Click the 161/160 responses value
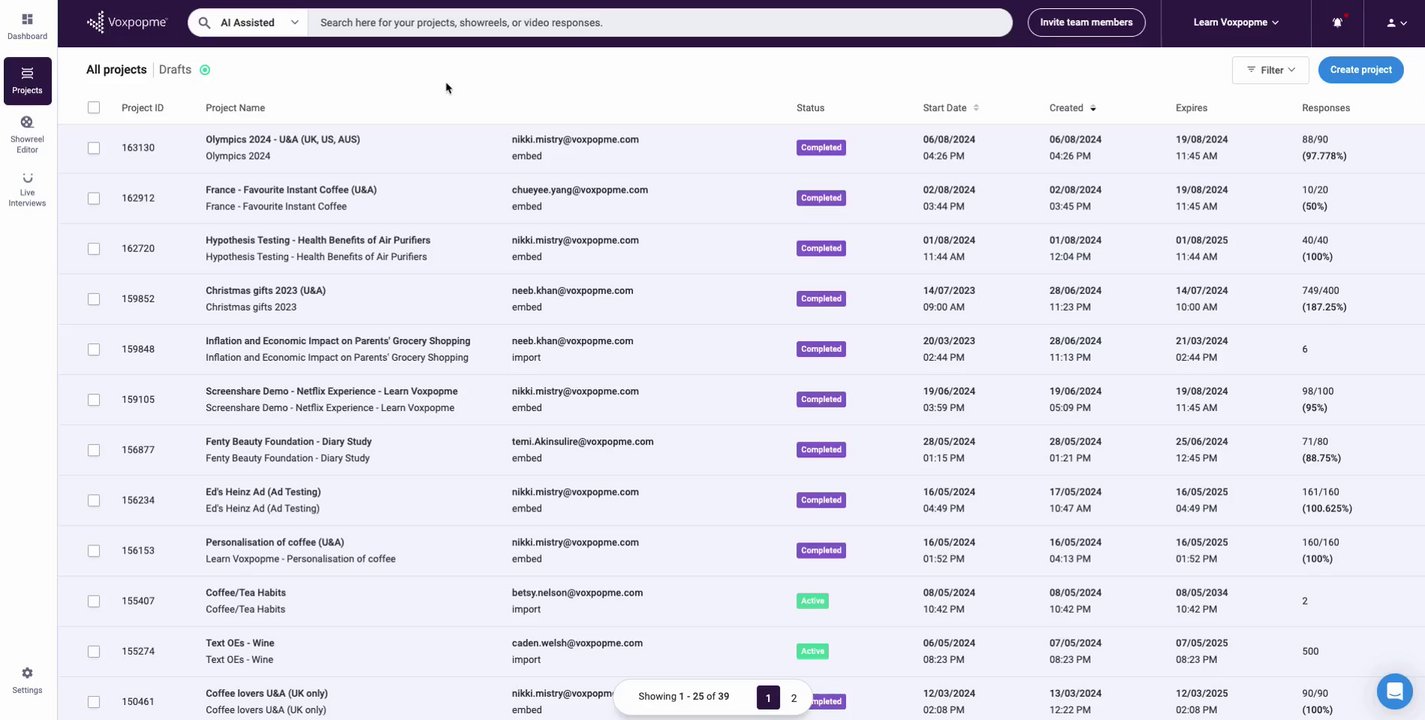 [1320, 492]
